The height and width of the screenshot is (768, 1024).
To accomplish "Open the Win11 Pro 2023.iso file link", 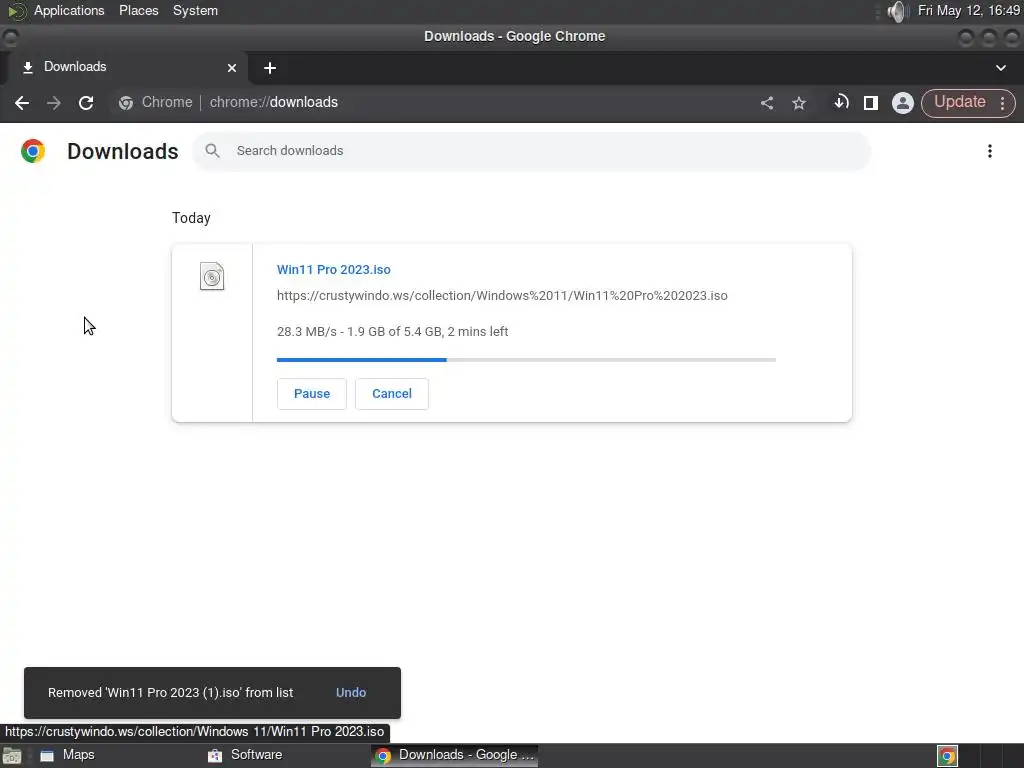I will tap(334, 270).
